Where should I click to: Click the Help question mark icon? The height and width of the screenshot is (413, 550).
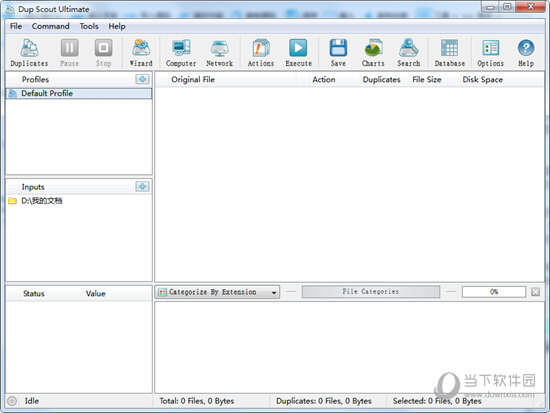tap(526, 53)
